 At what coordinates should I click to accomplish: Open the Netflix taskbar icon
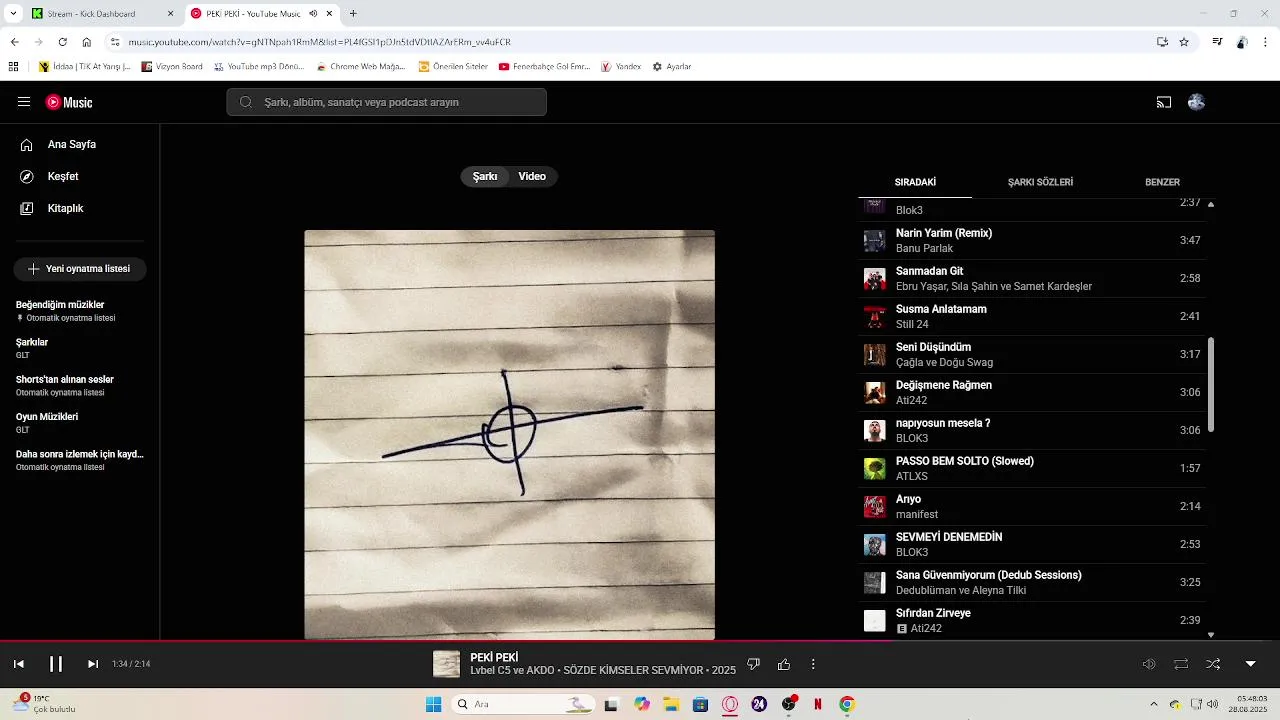coord(818,704)
